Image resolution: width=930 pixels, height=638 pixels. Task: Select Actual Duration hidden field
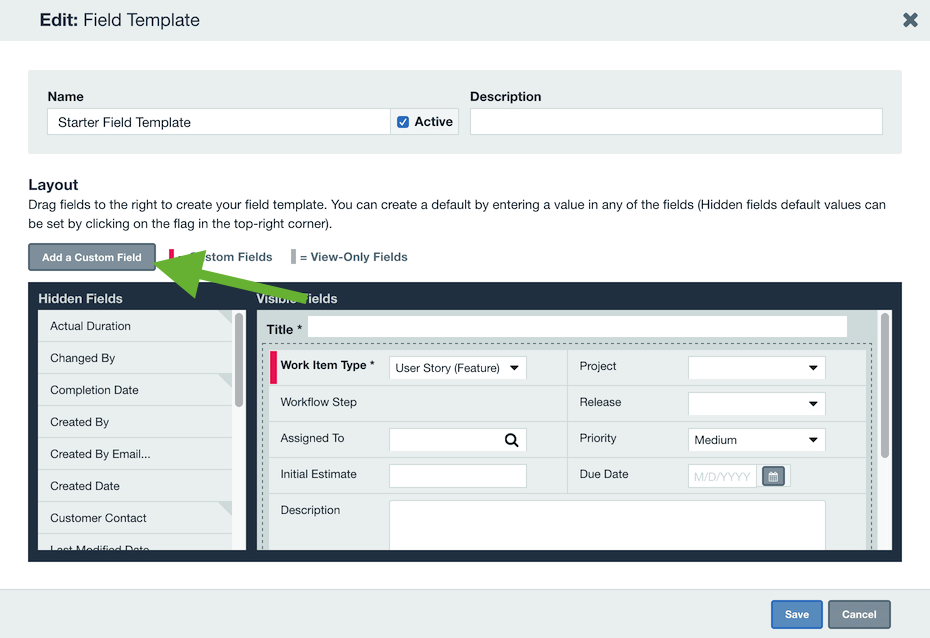click(135, 326)
